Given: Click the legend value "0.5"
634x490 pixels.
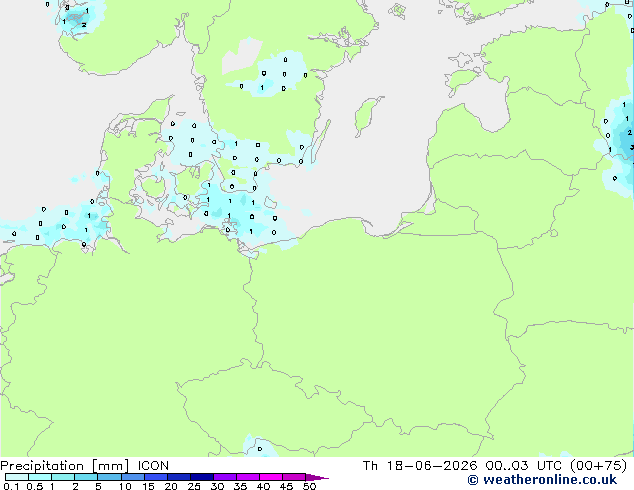Looking at the screenshot, I should [35, 486].
